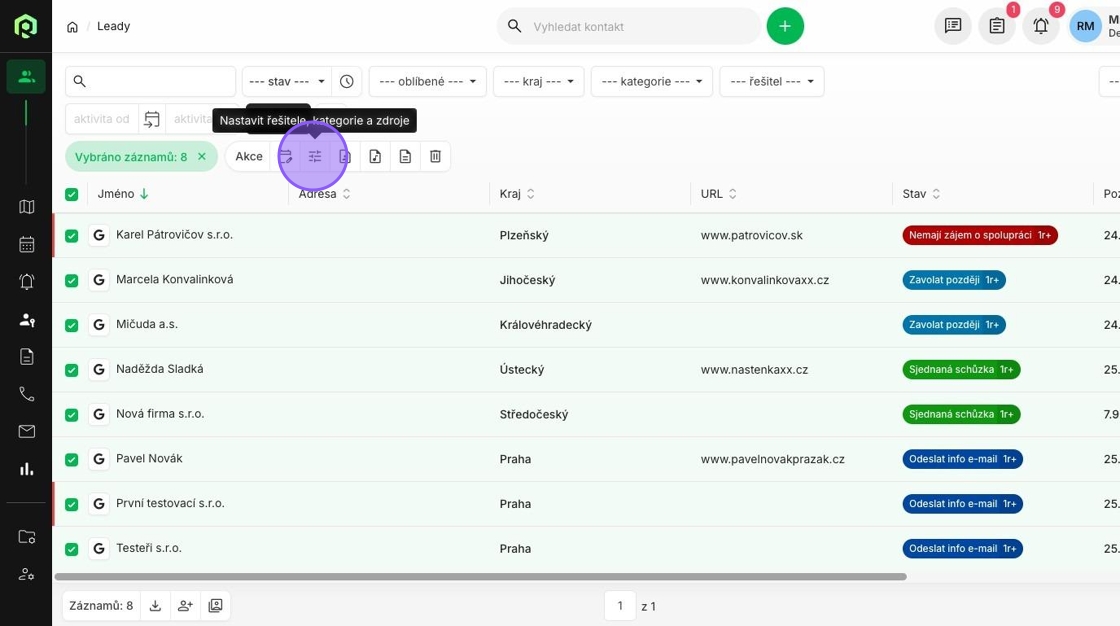Open the map icon in the sidebar

tap(26, 207)
